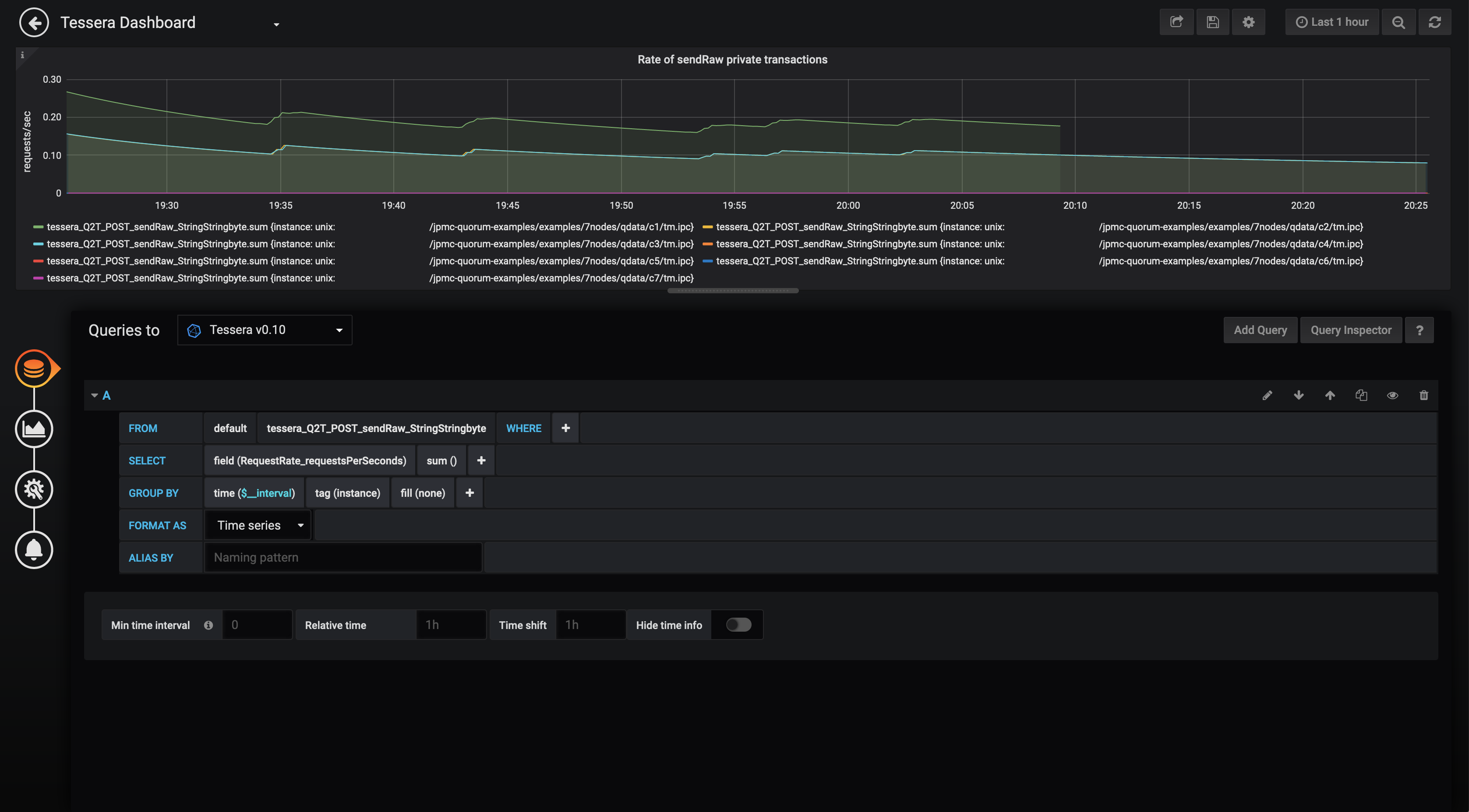Save the dashboard
Viewport: 1469px width, 812px height.
pyautogui.click(x=1212, y=22)
